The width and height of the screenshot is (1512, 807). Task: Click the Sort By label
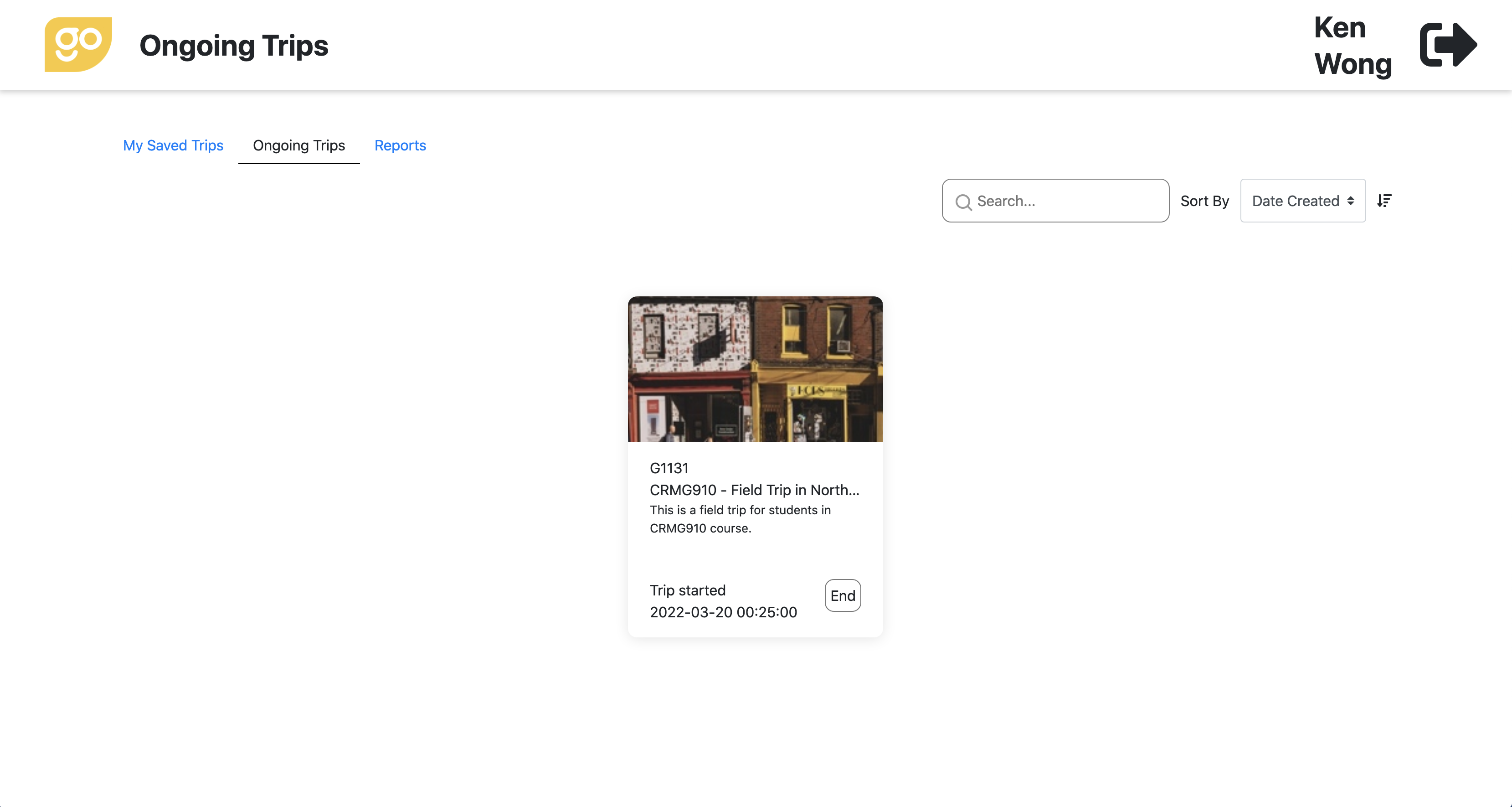pos(1204,201)
